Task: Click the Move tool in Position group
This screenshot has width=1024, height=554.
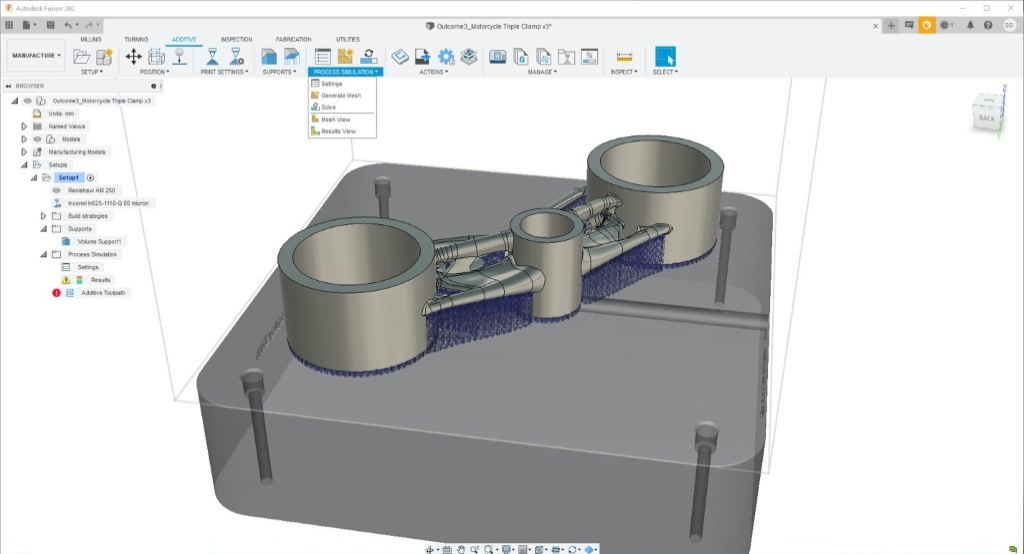Action: coord(133,57)
